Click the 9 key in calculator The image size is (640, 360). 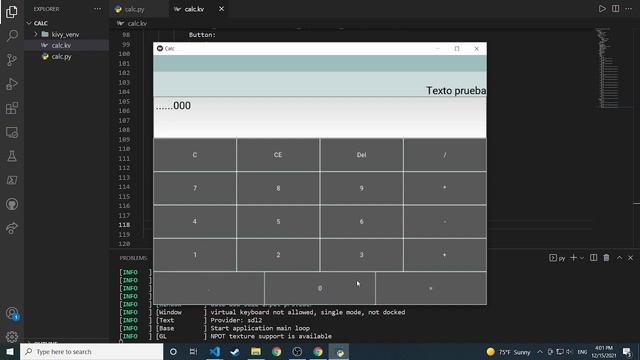361,188
